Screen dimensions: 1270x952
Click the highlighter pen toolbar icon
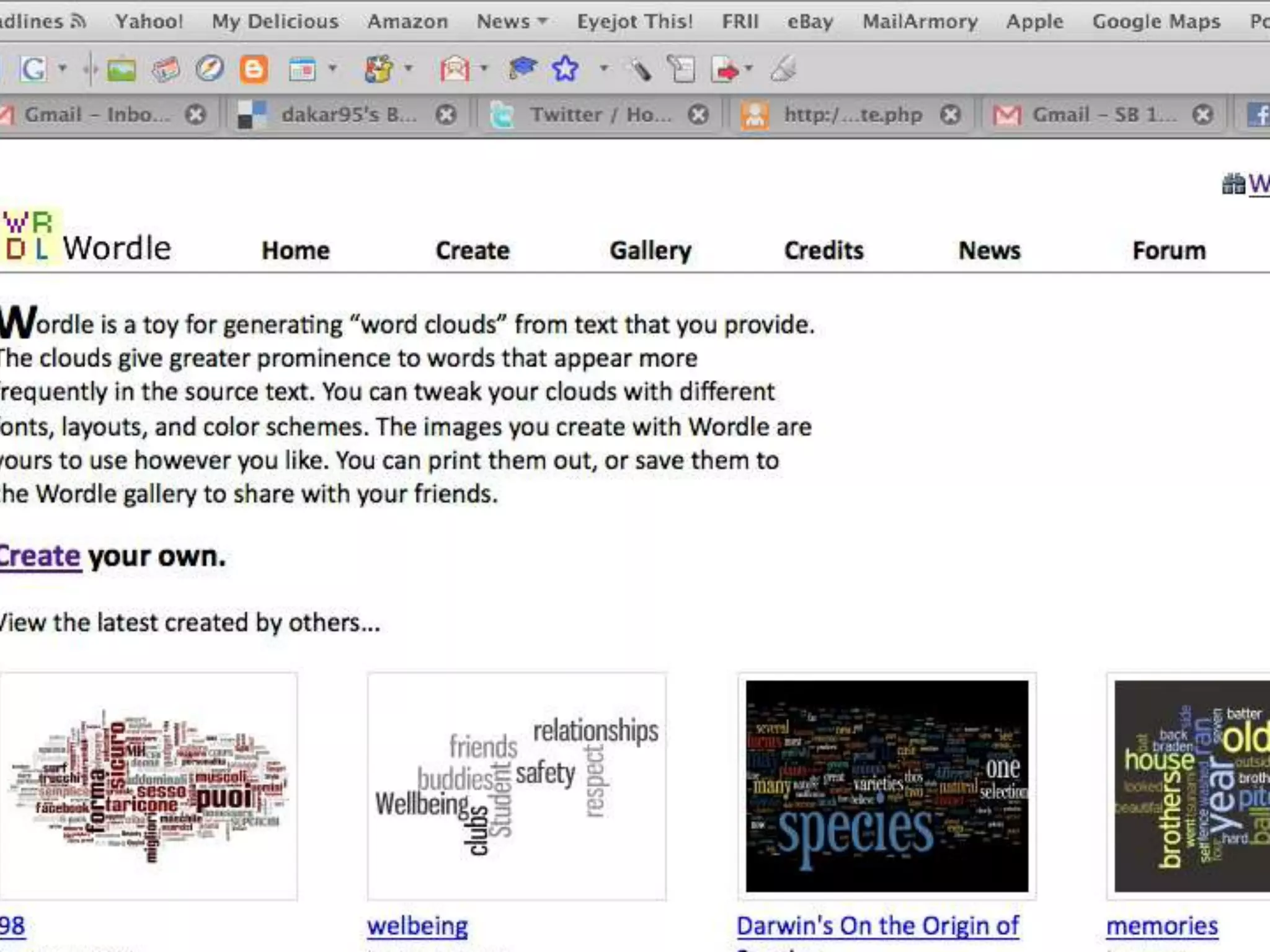[640, 69]
